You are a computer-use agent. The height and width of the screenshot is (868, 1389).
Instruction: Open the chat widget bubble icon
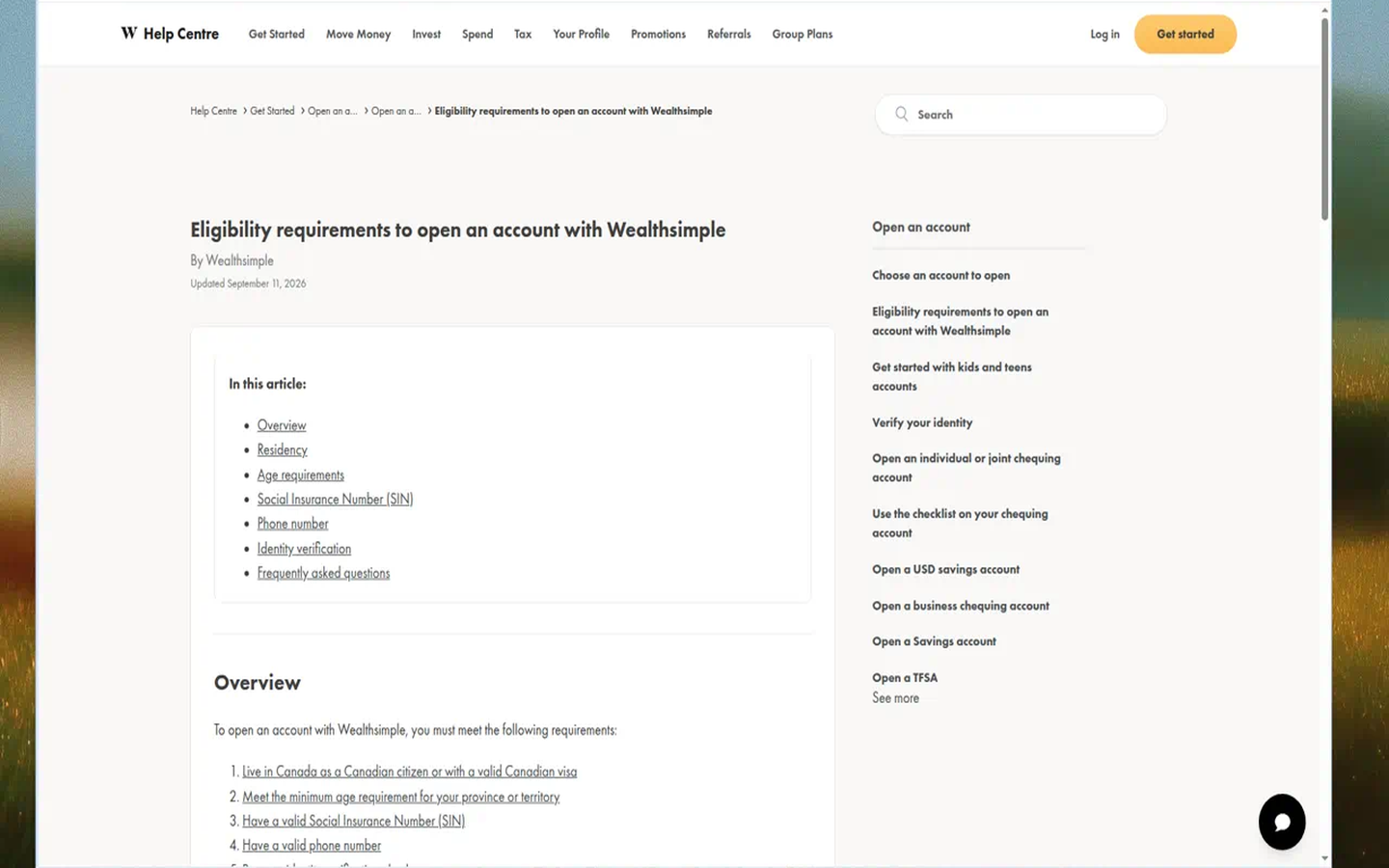pyautogui.click(x=1282, y=822)
